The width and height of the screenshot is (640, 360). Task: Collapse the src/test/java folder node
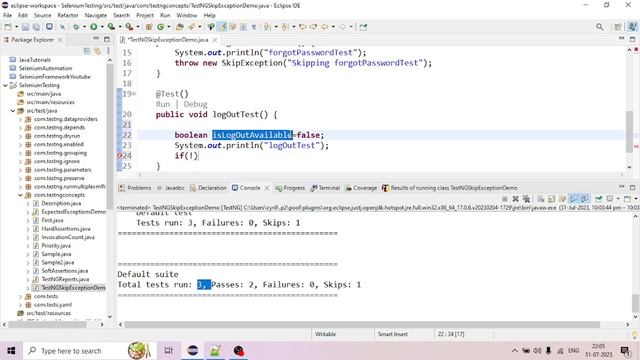[x=13, y=111]
